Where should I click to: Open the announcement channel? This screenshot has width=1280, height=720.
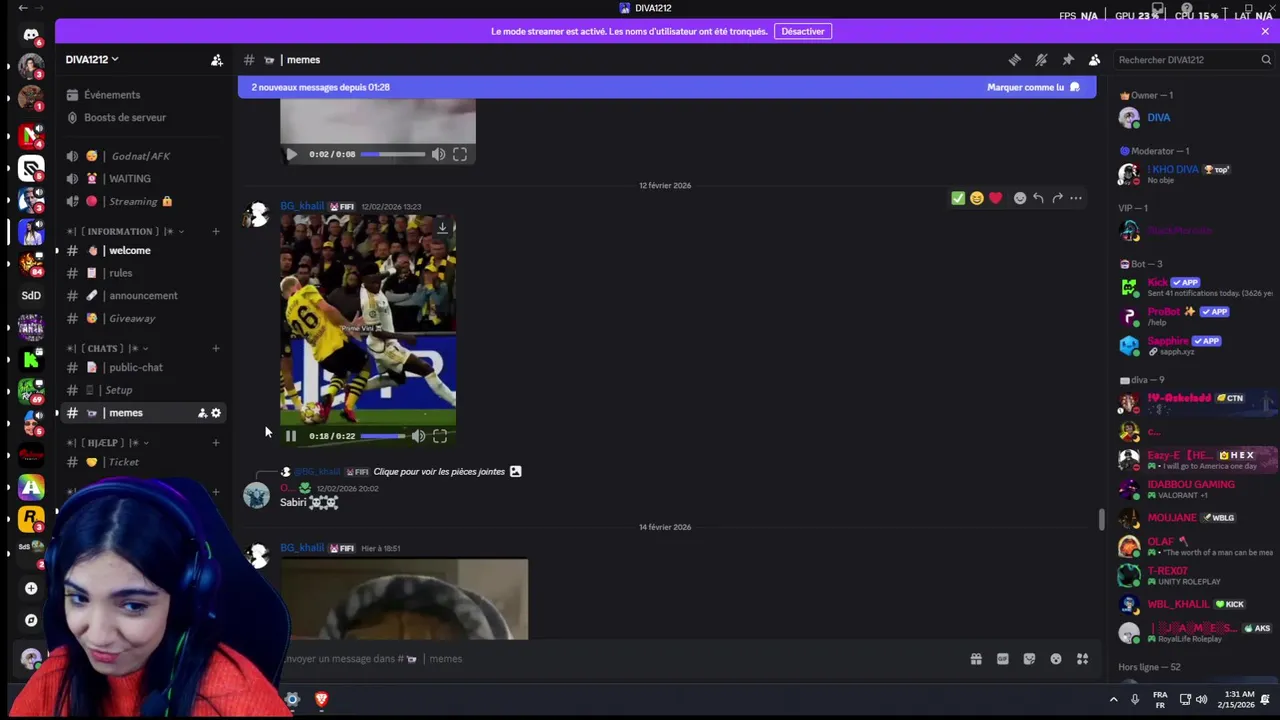(143, 296)
